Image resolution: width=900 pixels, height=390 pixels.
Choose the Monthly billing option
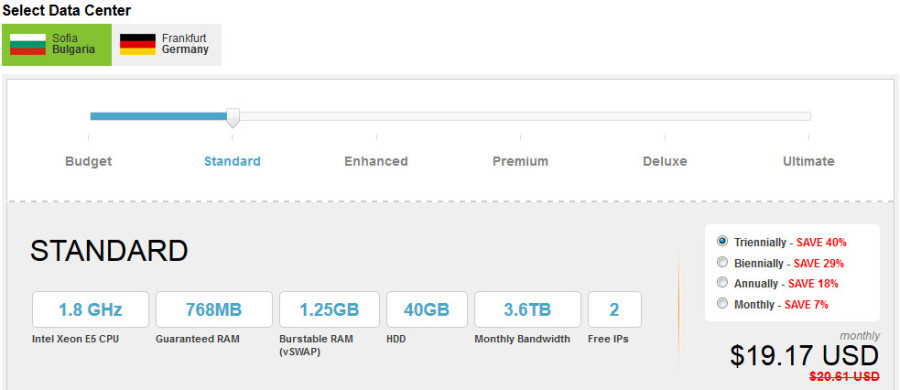(722, 303)
